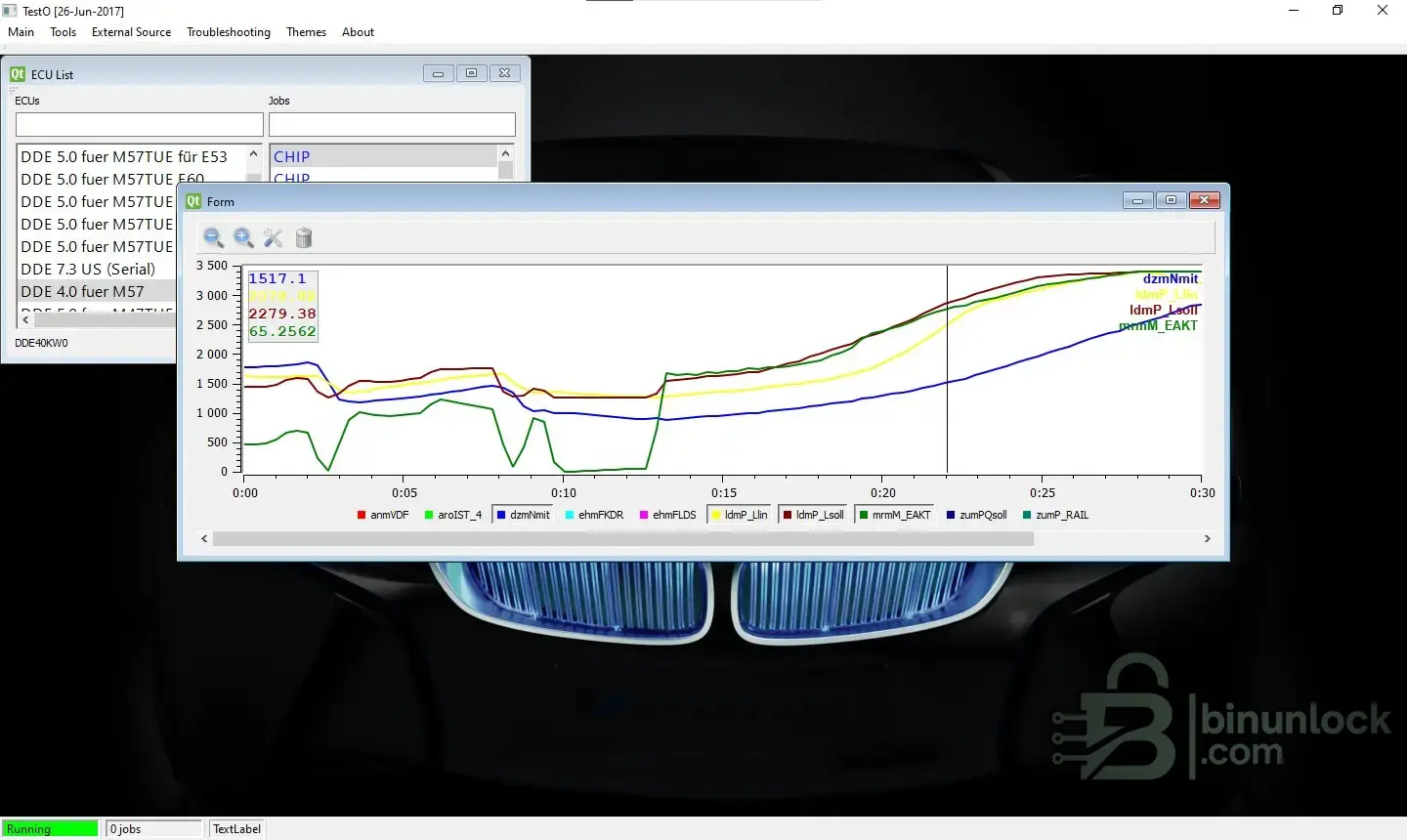Open the External Source menu
The height and width of the screenshot is (840, 1407).
131,32
